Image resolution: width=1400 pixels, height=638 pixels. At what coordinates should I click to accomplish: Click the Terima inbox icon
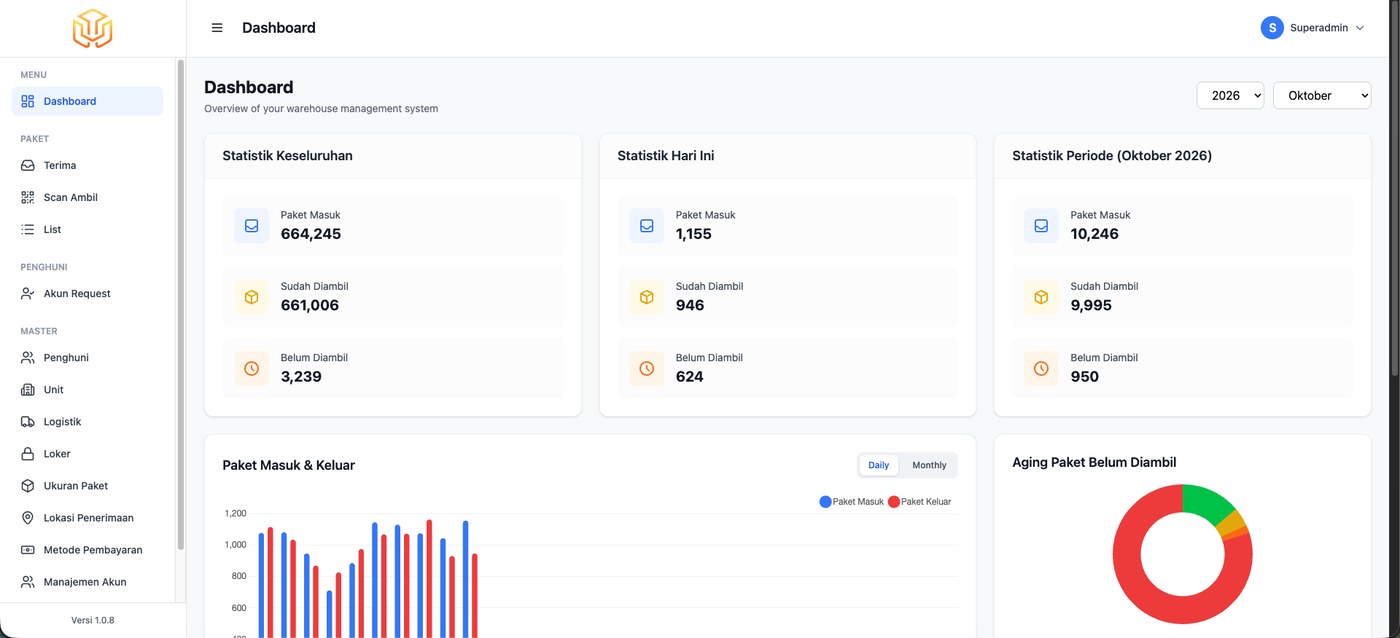point(28,165)
